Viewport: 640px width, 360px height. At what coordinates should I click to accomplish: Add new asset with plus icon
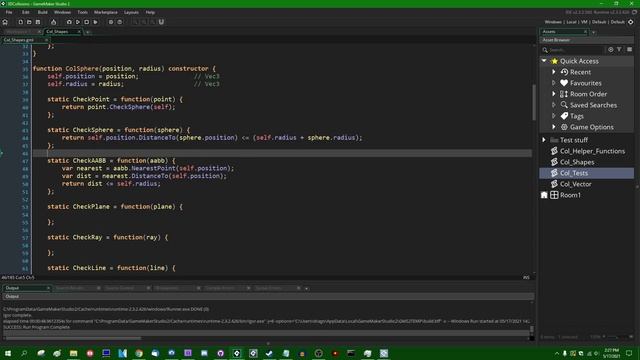coord(611,49)
